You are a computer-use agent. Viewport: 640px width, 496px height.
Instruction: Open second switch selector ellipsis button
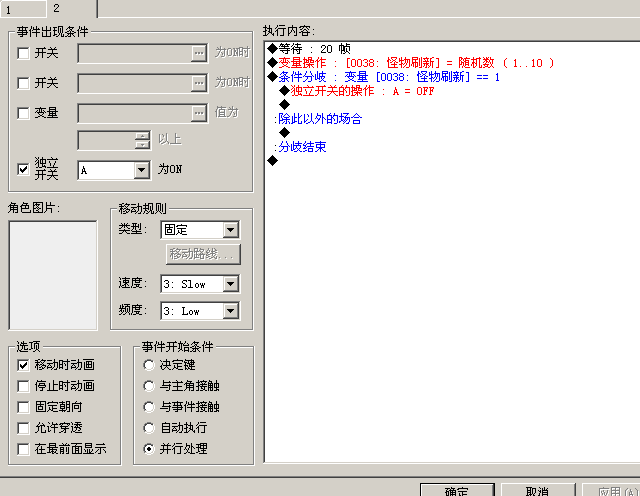click(199, 83)
